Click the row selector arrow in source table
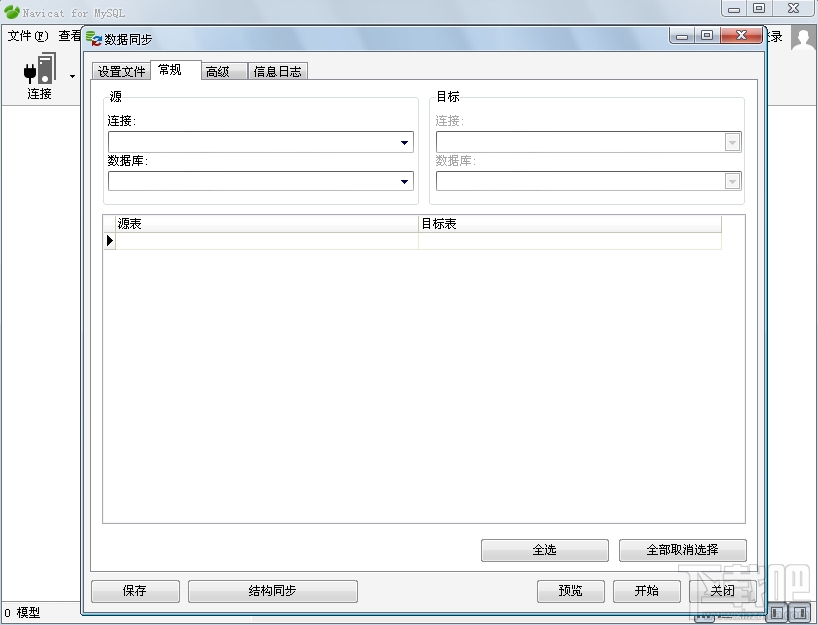Image resolution: width=818 pixels, height=625 pixels. [110, 240]
